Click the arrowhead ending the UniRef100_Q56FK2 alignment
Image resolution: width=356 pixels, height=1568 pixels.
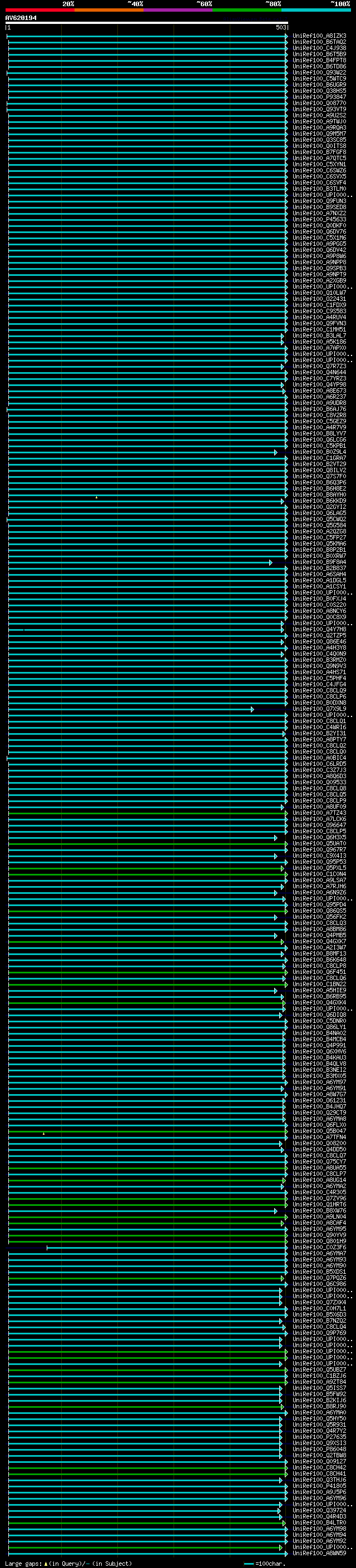click(276, 917)
